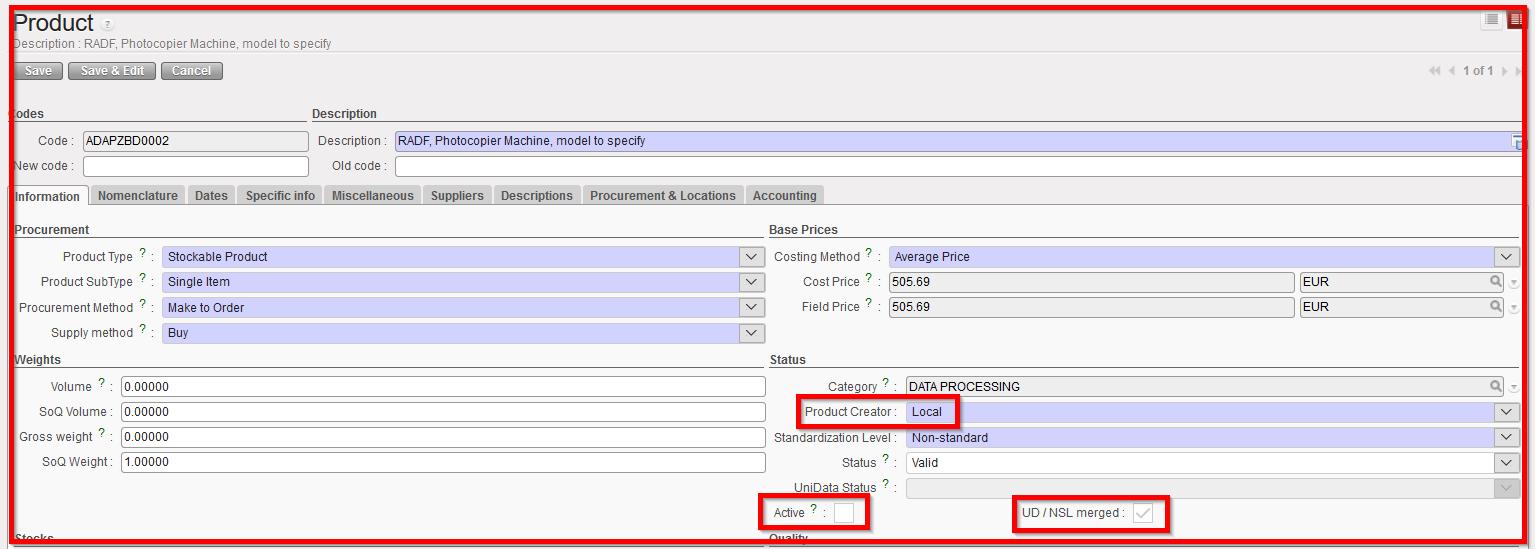Click the Save & Edit button
The height and width of the screenshot is (549, 1535).
coord(112,71)
